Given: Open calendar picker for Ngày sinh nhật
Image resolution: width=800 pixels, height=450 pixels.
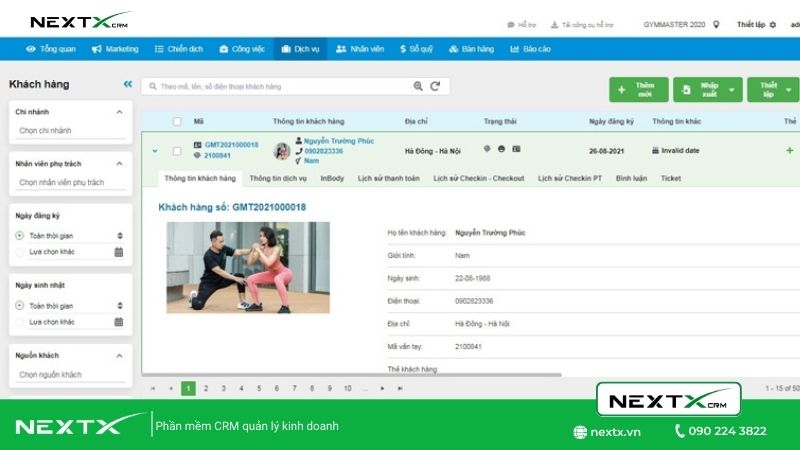Looking at the screenshot, I should tap(119, 322).
